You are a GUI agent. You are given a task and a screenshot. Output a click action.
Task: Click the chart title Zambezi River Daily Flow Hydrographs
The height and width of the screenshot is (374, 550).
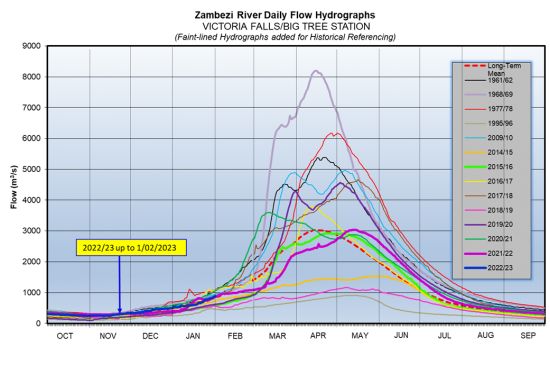(x=285, y=15)
